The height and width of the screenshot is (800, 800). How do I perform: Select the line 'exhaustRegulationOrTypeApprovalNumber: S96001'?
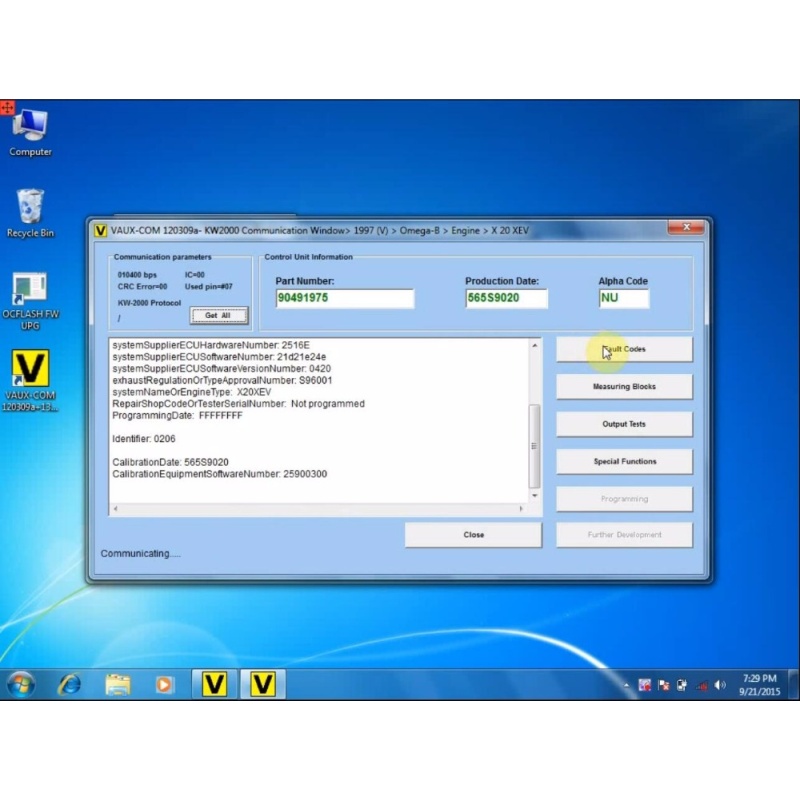click(x=222, y=381)
